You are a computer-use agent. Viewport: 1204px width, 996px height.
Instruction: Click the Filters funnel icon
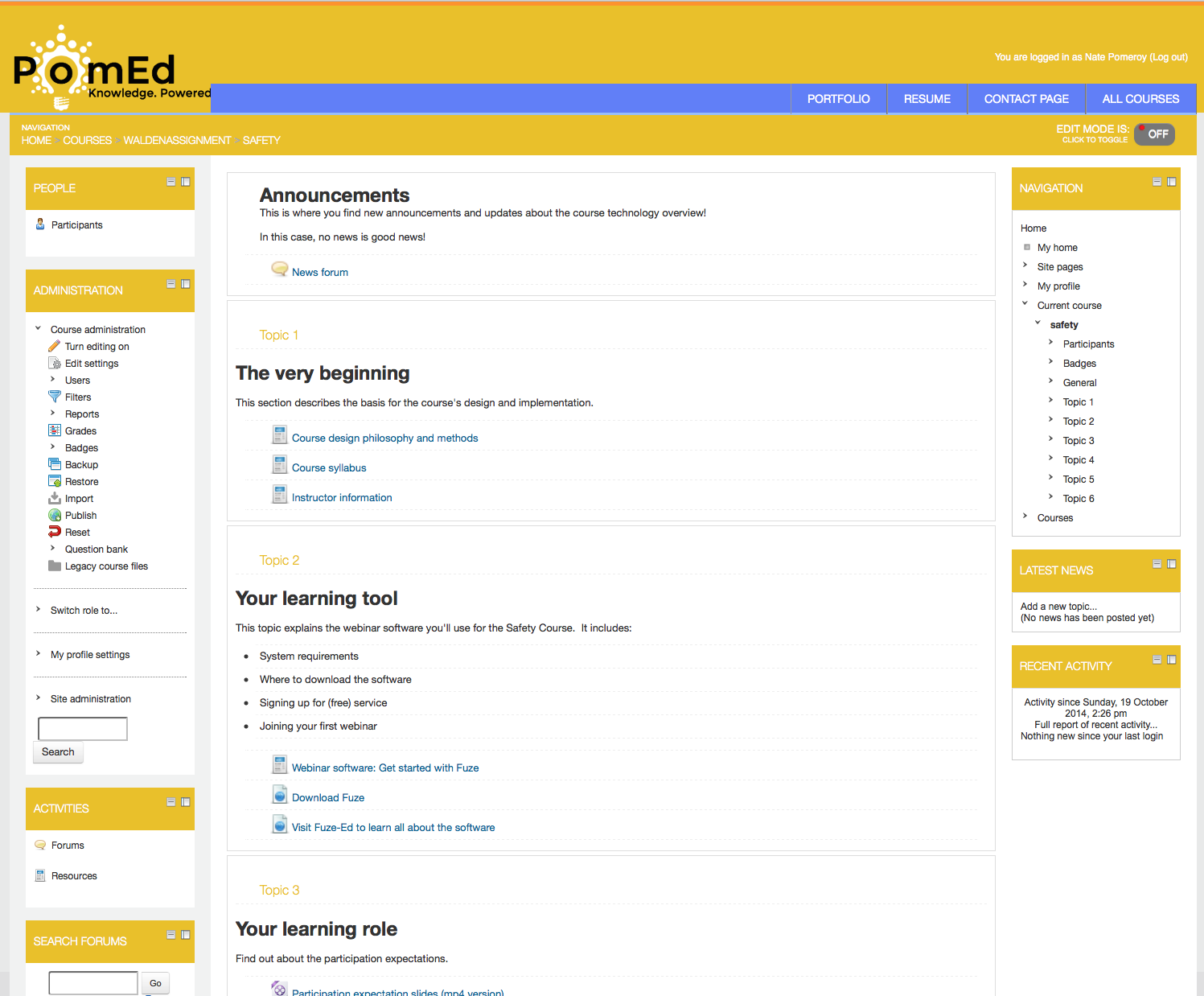pos(55,397)
